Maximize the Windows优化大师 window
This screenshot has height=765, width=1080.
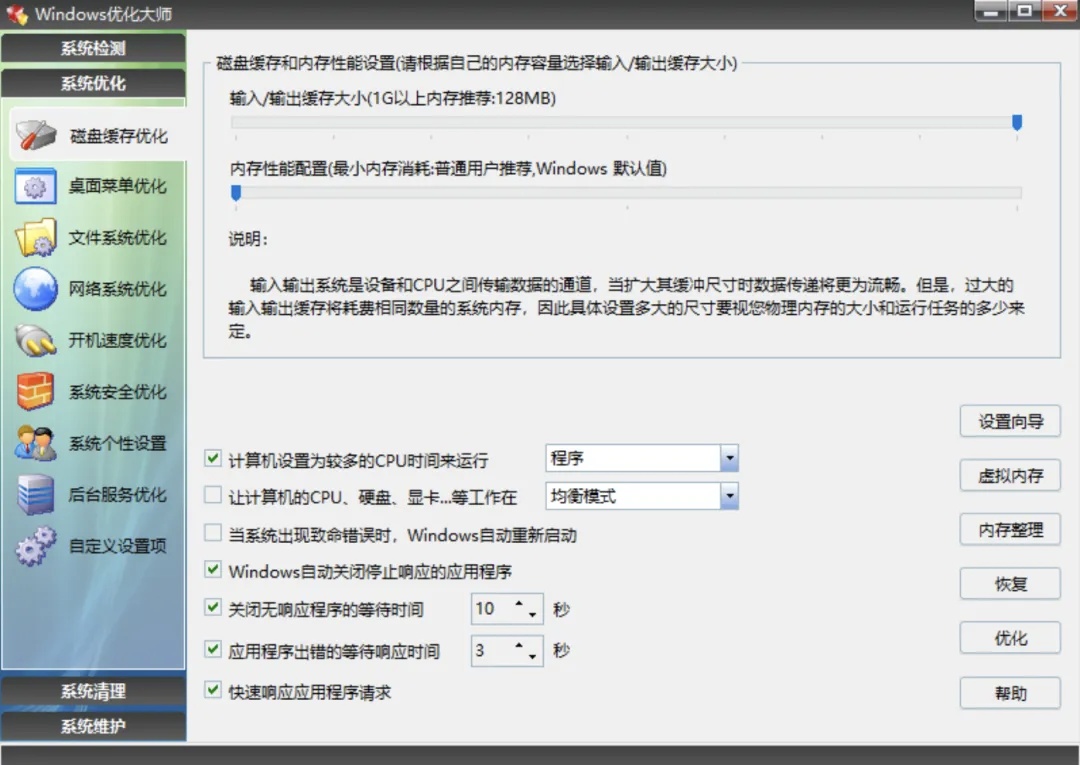(1024, 10)
